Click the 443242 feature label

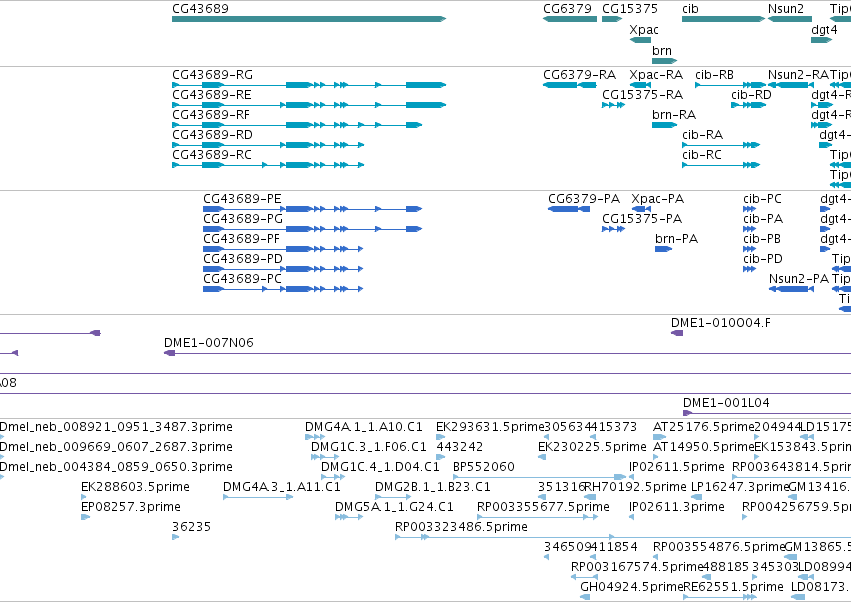[x=460, y=447]
